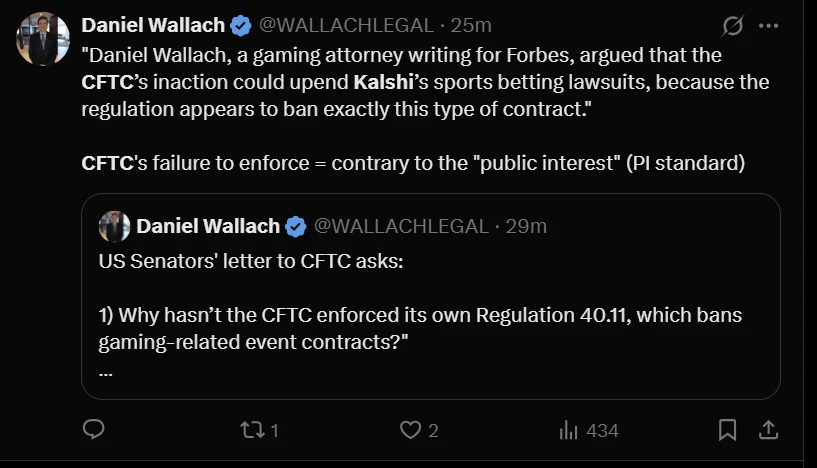817x468 pixels.
Task: Open the Daniel Wallach author name link
Action: pyautogui.click(x=153, y=24)
